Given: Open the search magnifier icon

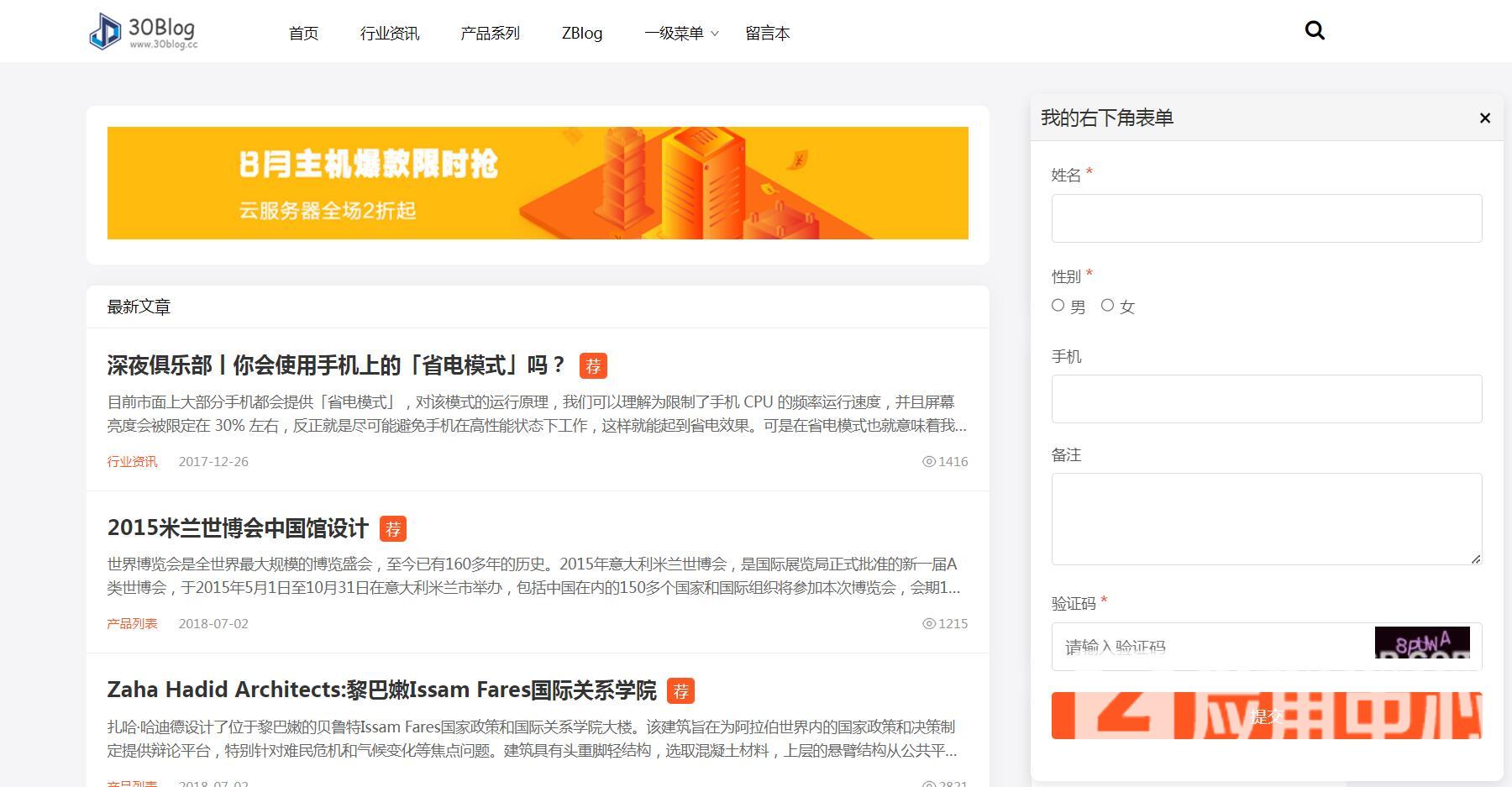Looking at the screenshot, I should point(1315,31).
